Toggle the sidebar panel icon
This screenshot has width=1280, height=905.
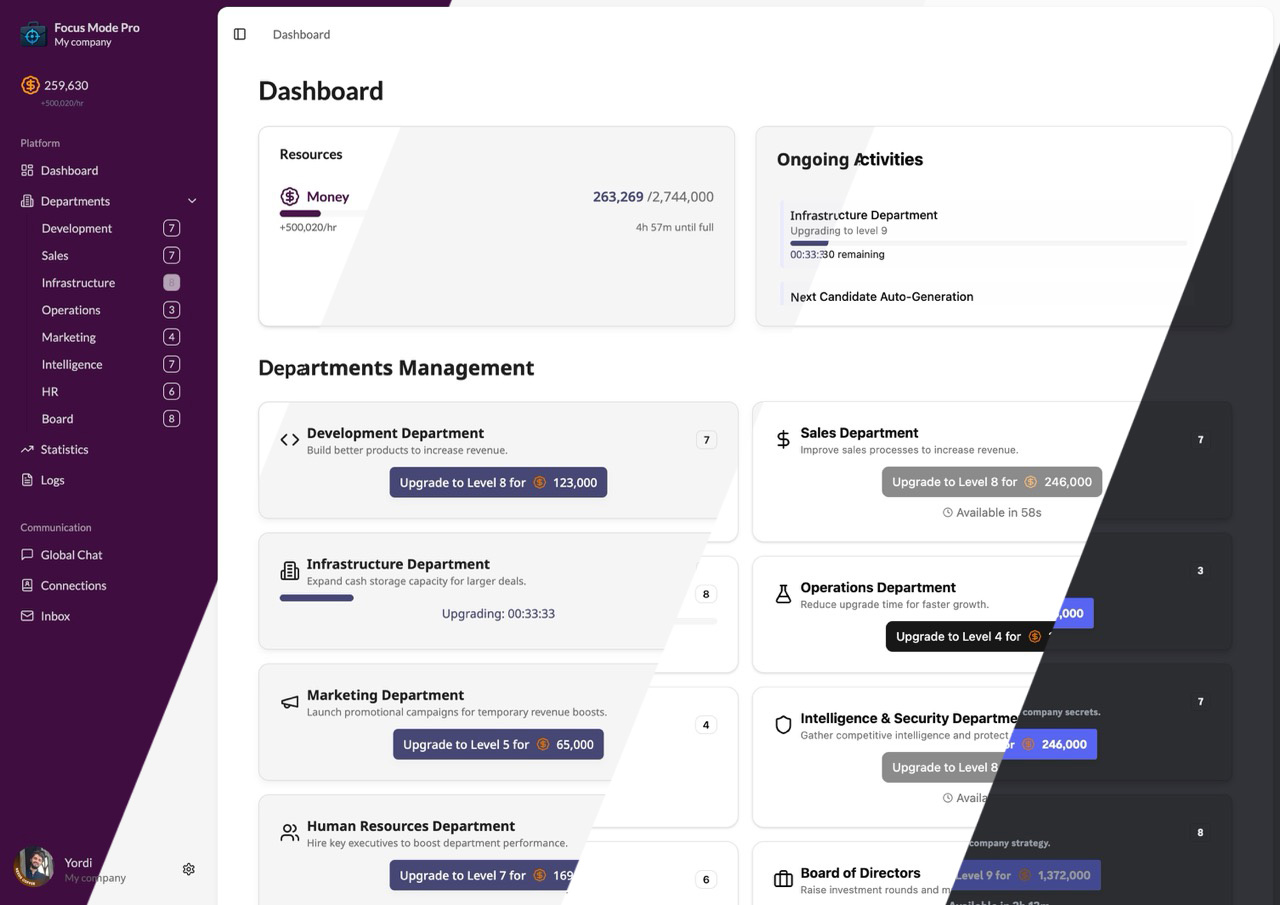(240, 34)
